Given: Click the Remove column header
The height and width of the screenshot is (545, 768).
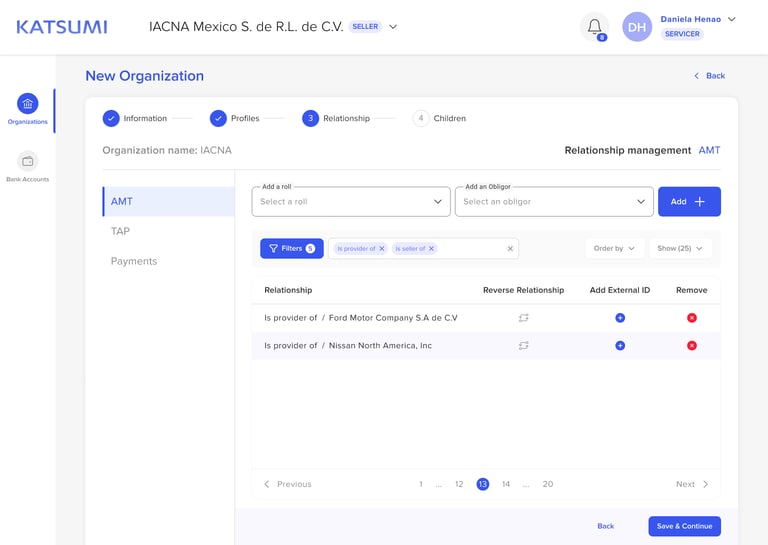Looking at the screenshot, I should [x=692, y=290].
